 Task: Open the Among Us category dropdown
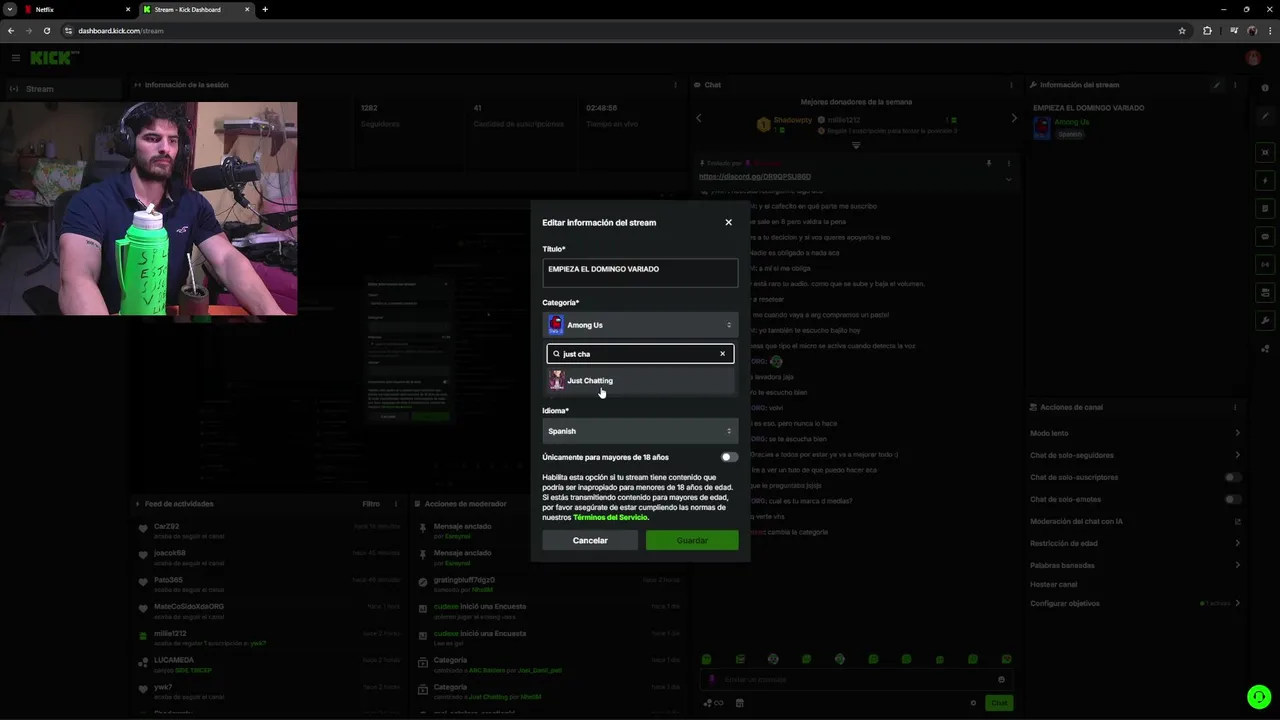640,325
